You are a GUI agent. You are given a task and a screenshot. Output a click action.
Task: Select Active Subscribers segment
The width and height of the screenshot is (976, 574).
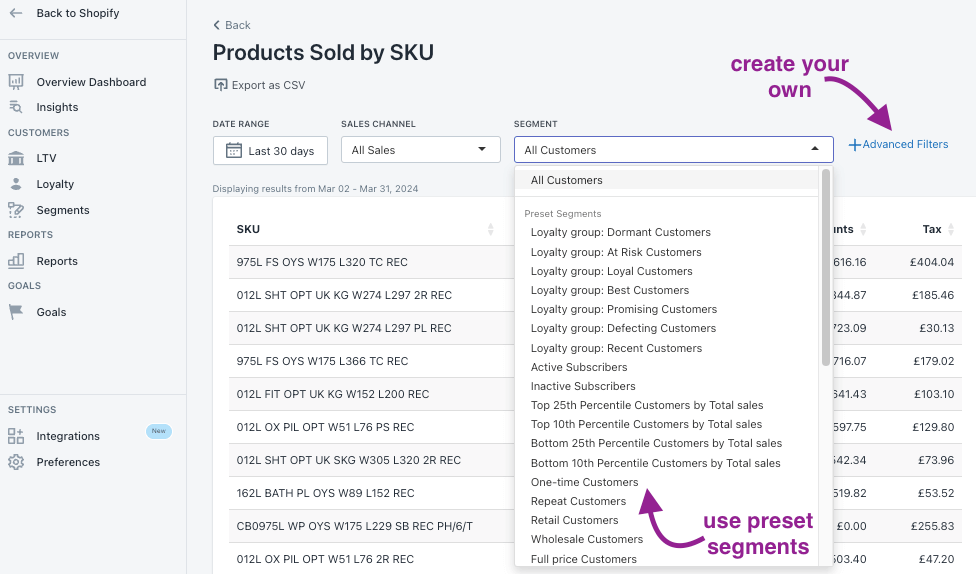click(x=579, y=367)
